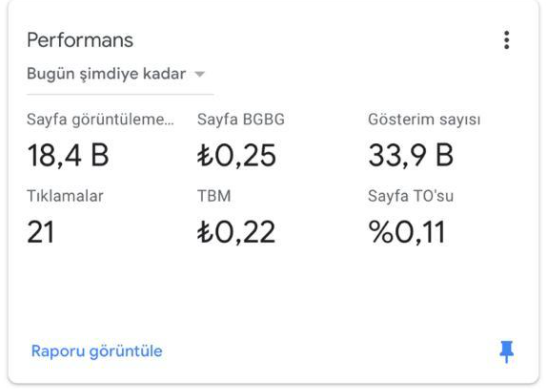Image resolution: width=546 pixels, height=389 pixels.
Task: Click the %0,11 page CTR value
Action: click(407, 232)
